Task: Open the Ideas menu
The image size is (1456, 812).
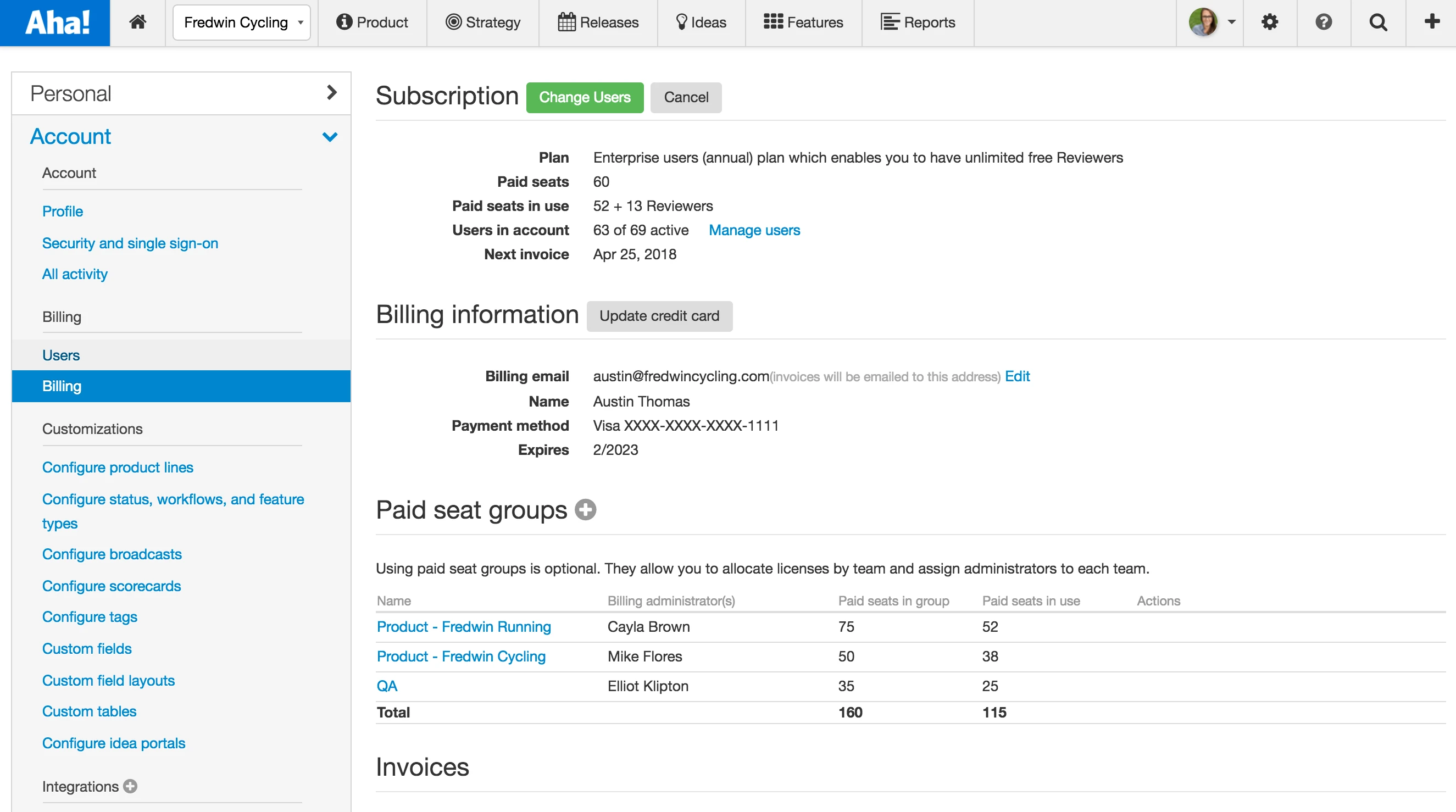Action: click(701, 23)
